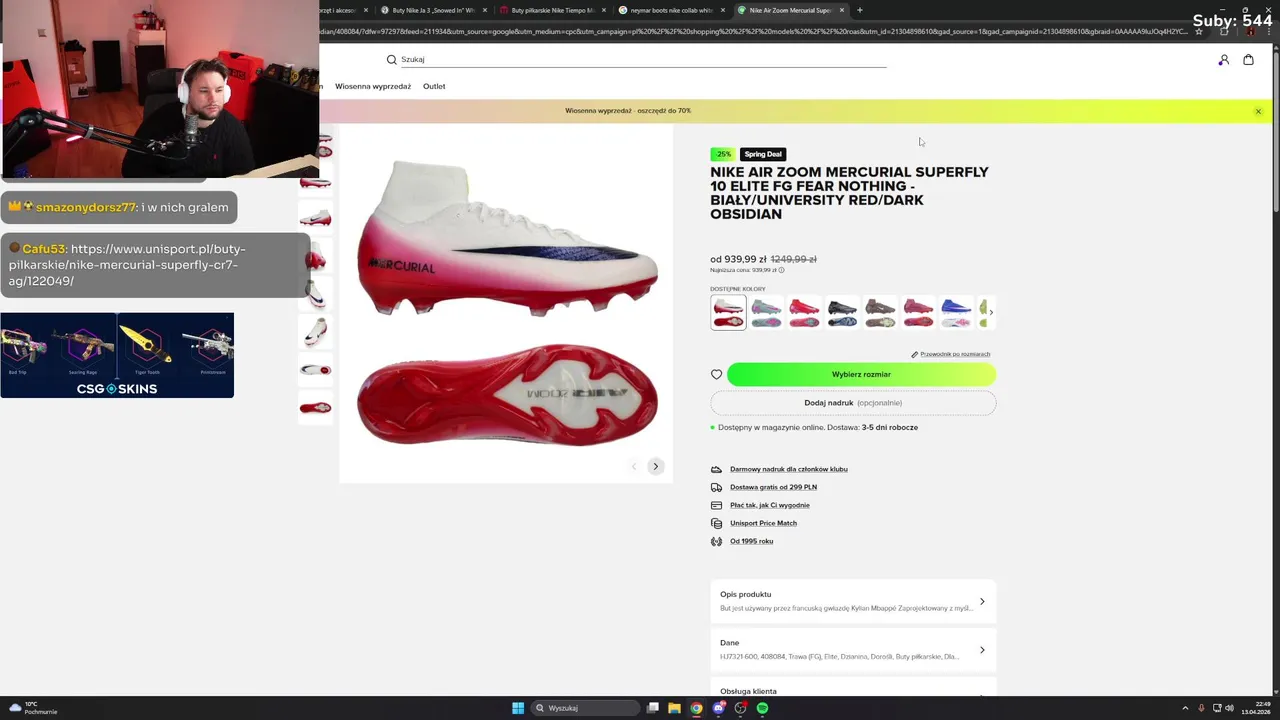Select the all red color variant
This screenshot has height=720, width=1280.
(804, 312)
